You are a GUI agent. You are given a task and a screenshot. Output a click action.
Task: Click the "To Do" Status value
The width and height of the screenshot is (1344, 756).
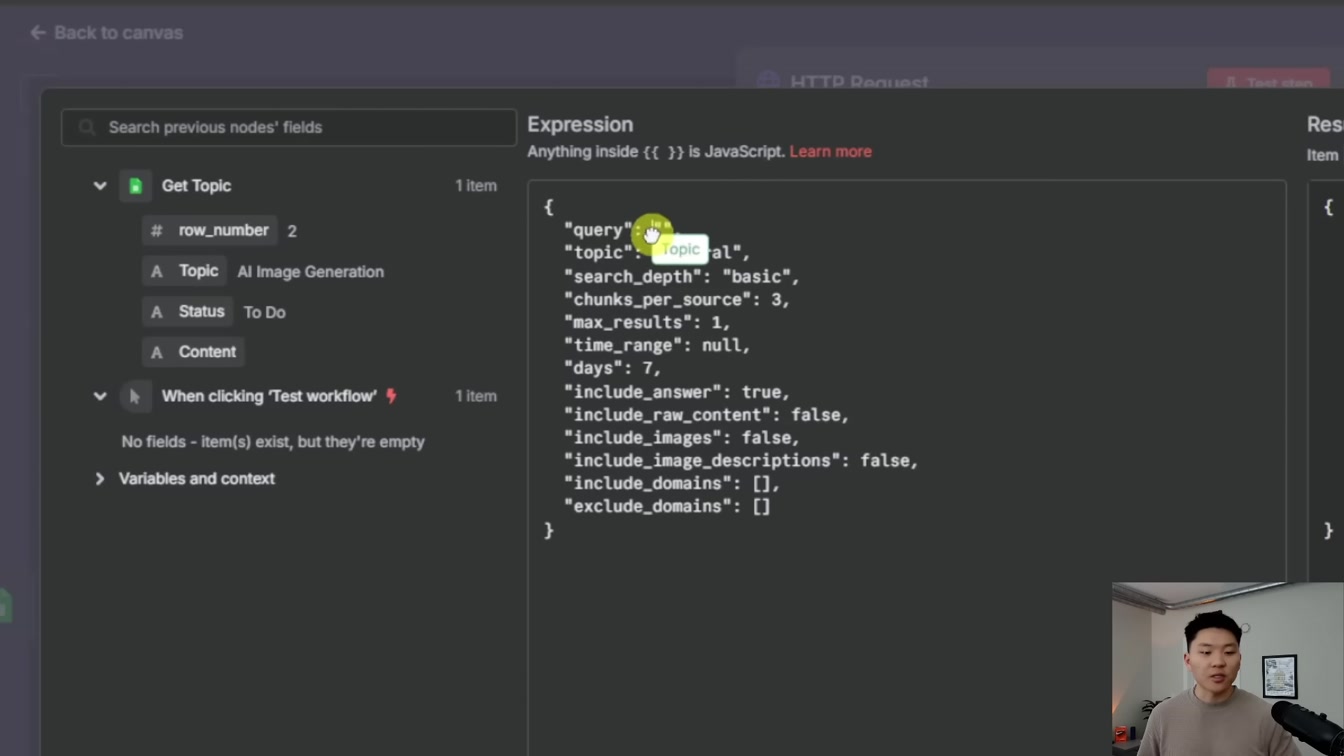(x=265, y=312)
